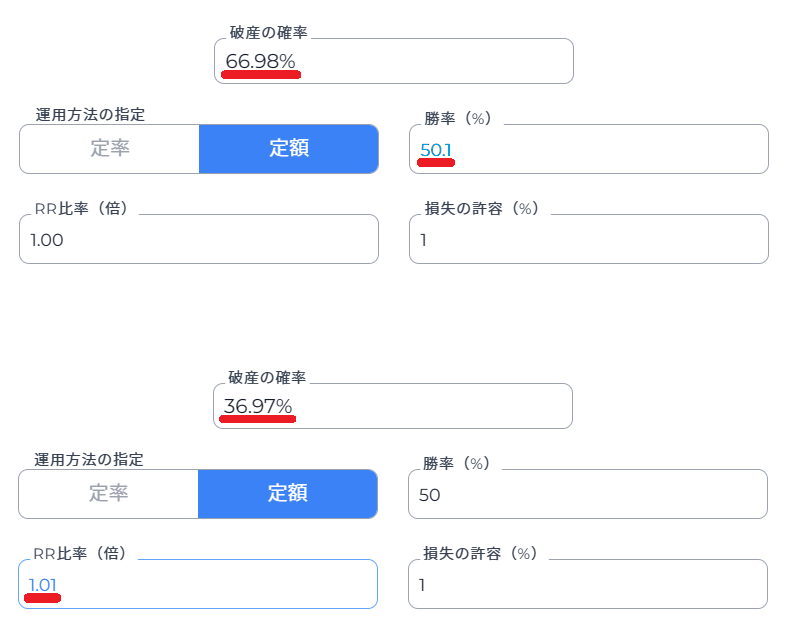
Task: Click the upper 破産の確率 label
Action: point(269,33)
